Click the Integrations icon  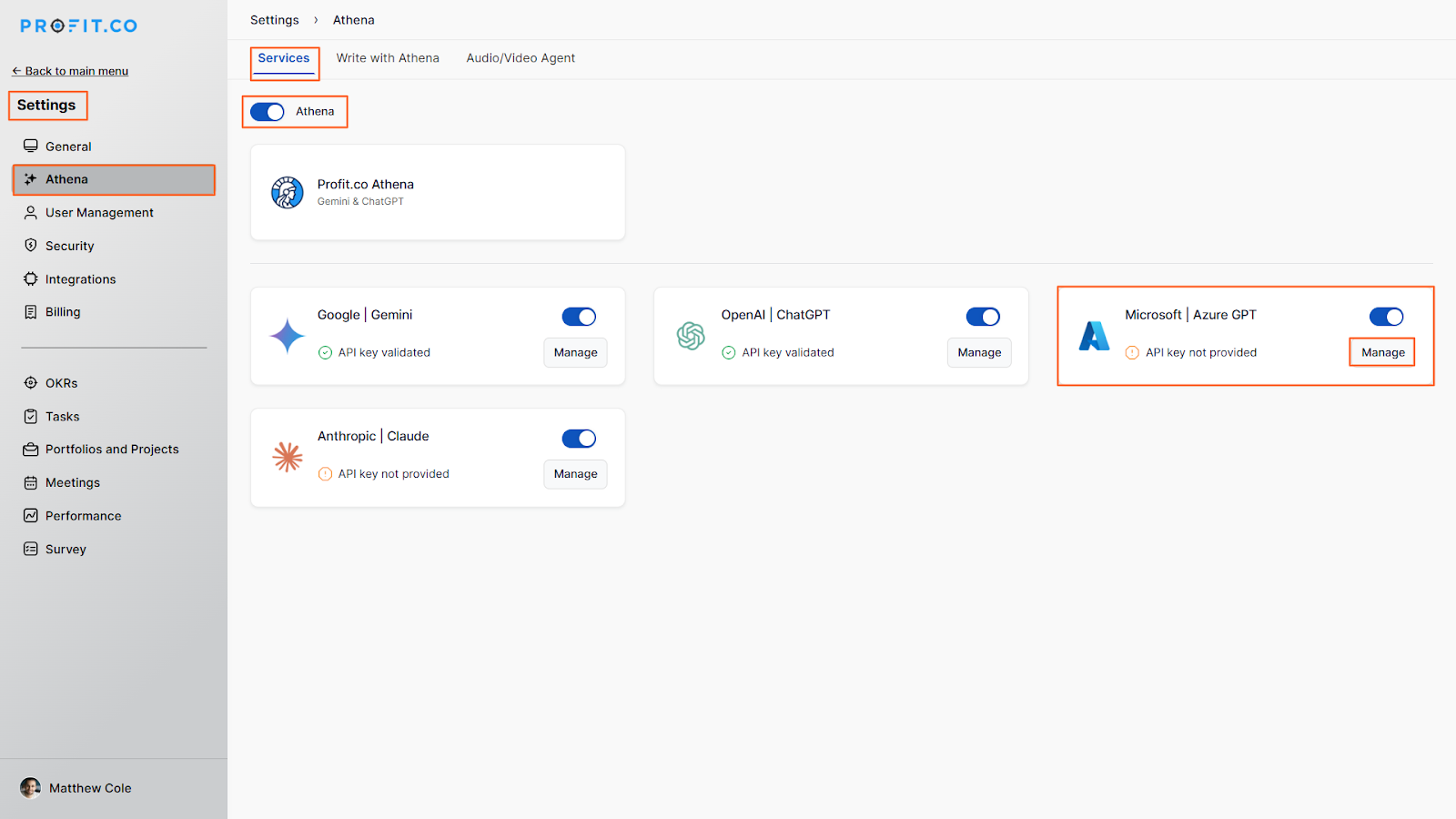point(31,279)
